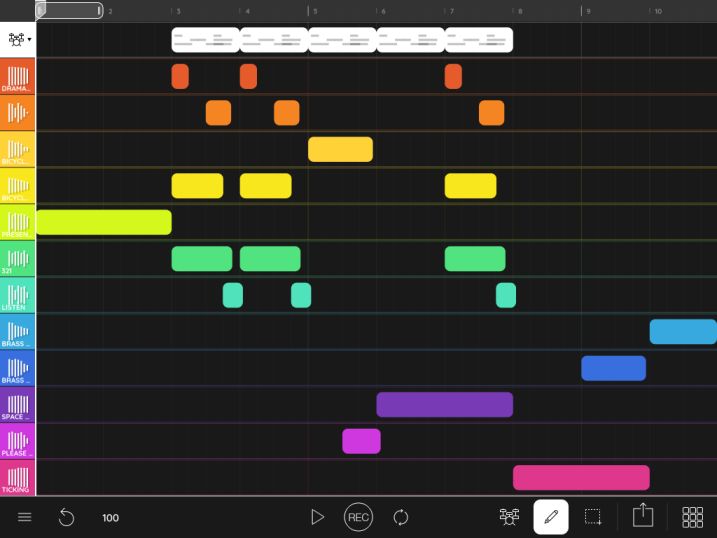Activate the marquee selection tool
Screen dimensions: 717x538
point(593,517)
